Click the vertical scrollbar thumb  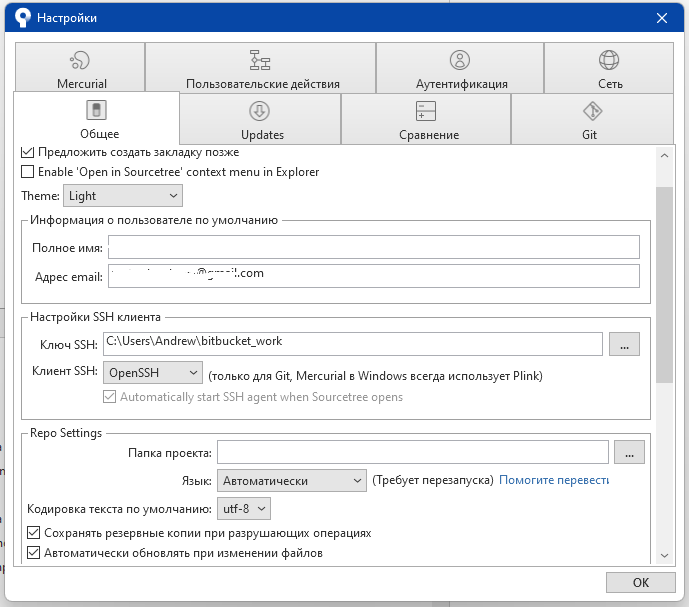tap(664, 285)
